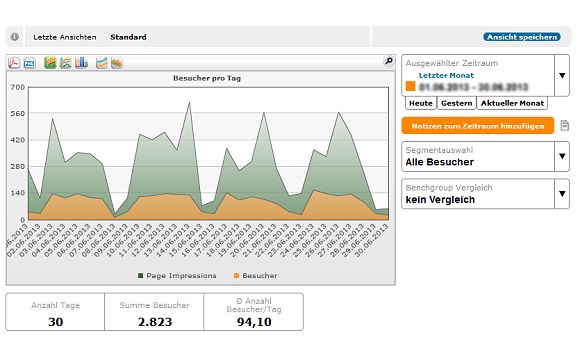Select the 30.06.2013 date axis label
Image resolution: width=580 pixels, height=360 pixels.
[371, 240]
